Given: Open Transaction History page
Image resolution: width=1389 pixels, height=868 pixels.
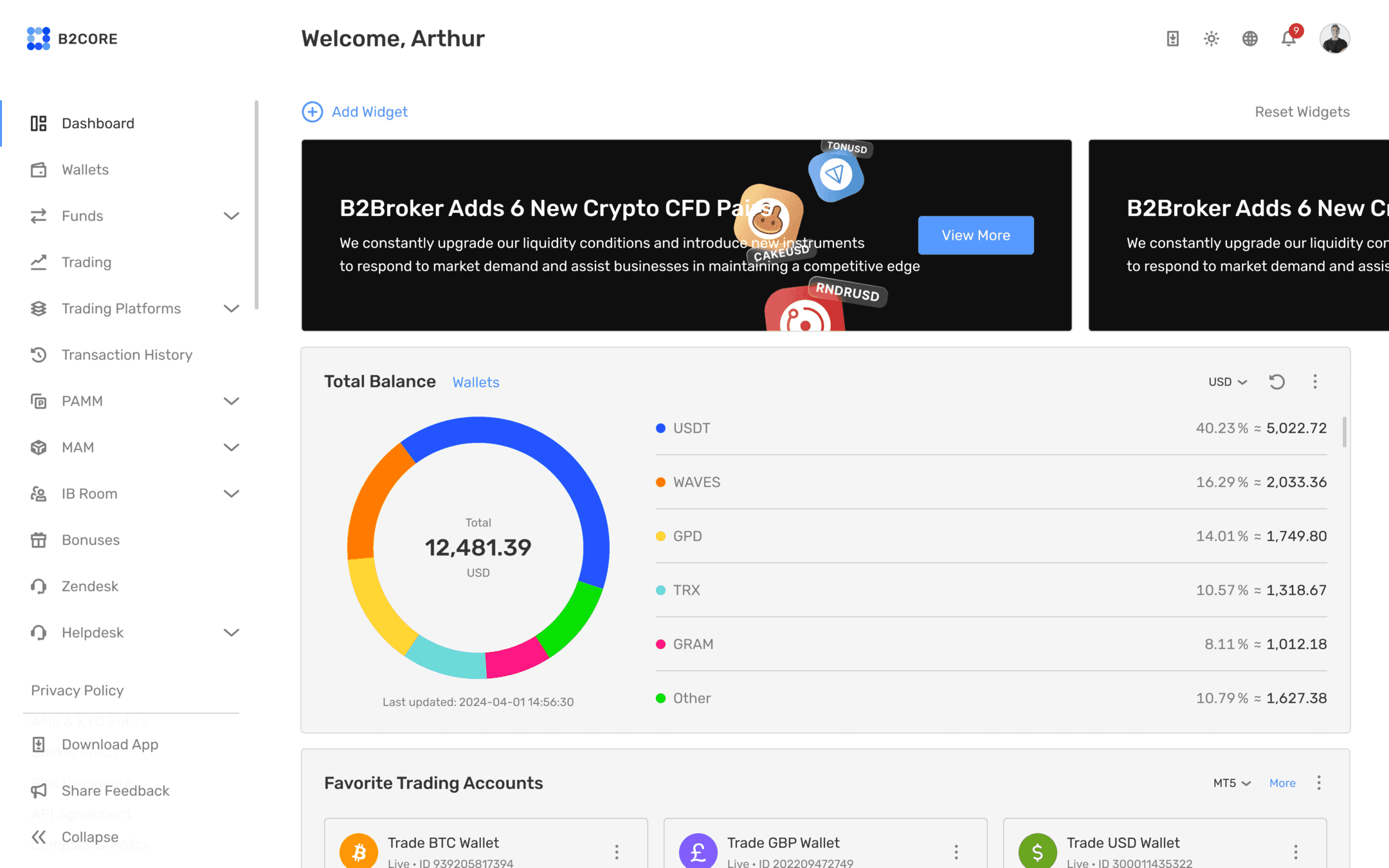Looking at the screenshot, I should click(x=127, y=355).
